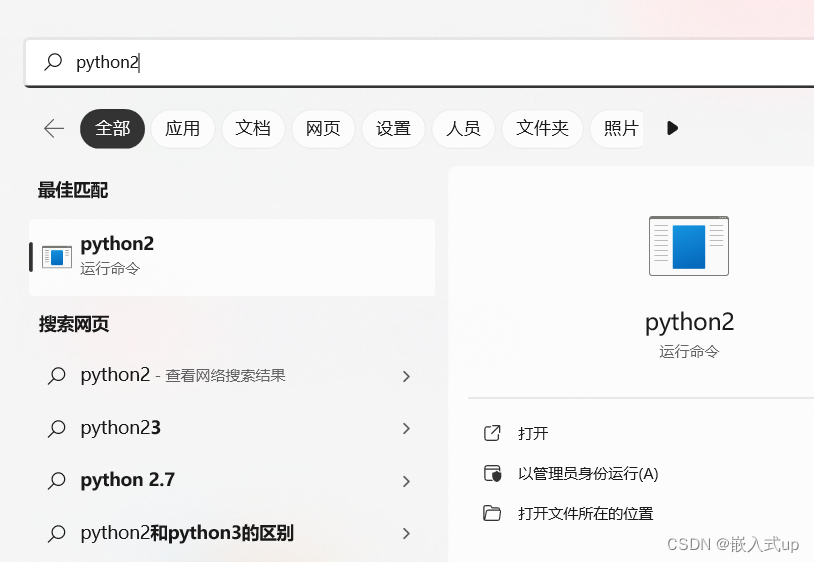
Task: Expand chevron for python2和python3的区别
Action: (x=406, y=533)
